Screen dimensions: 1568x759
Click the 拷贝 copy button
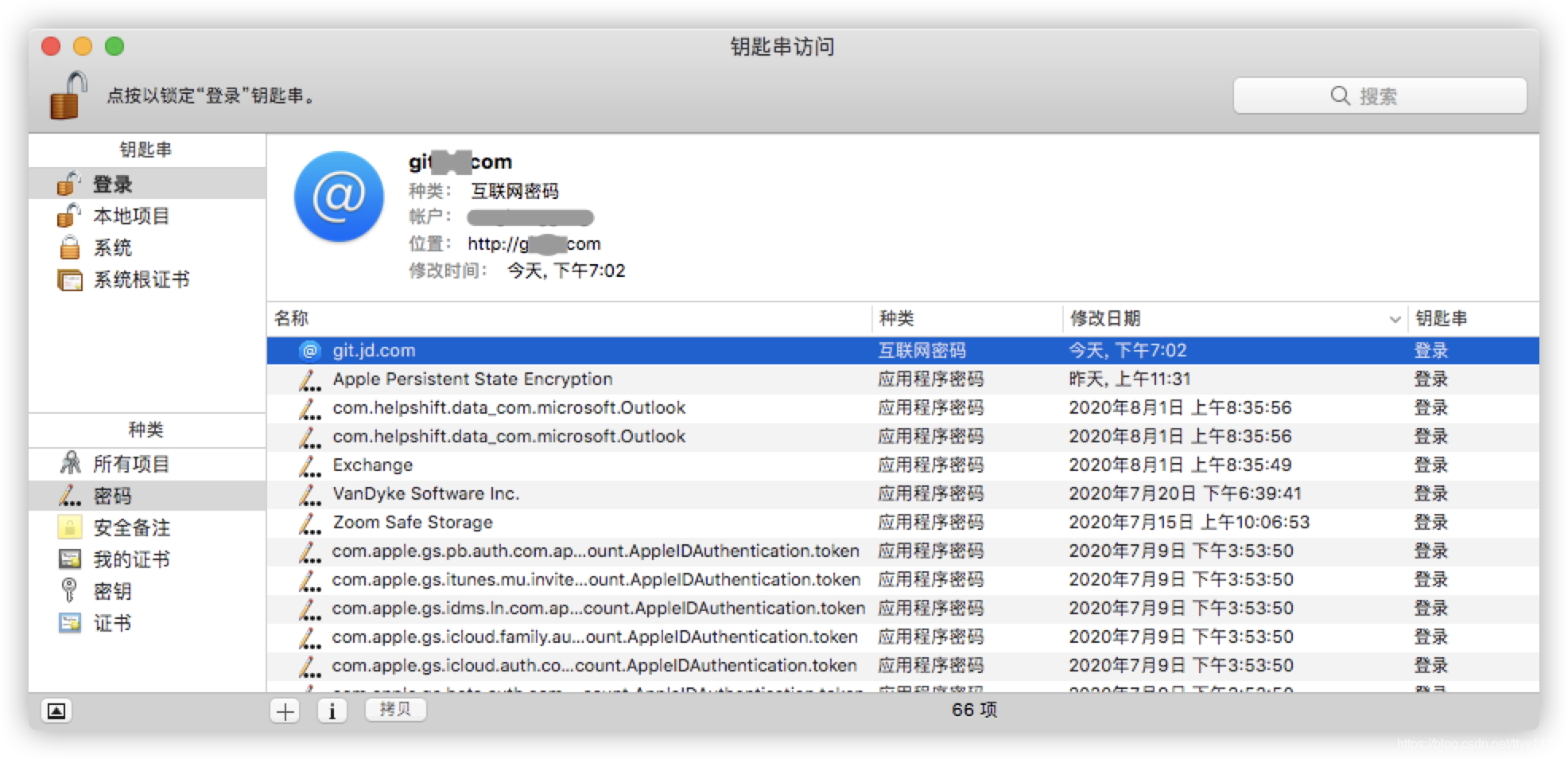tap(395, 710)
